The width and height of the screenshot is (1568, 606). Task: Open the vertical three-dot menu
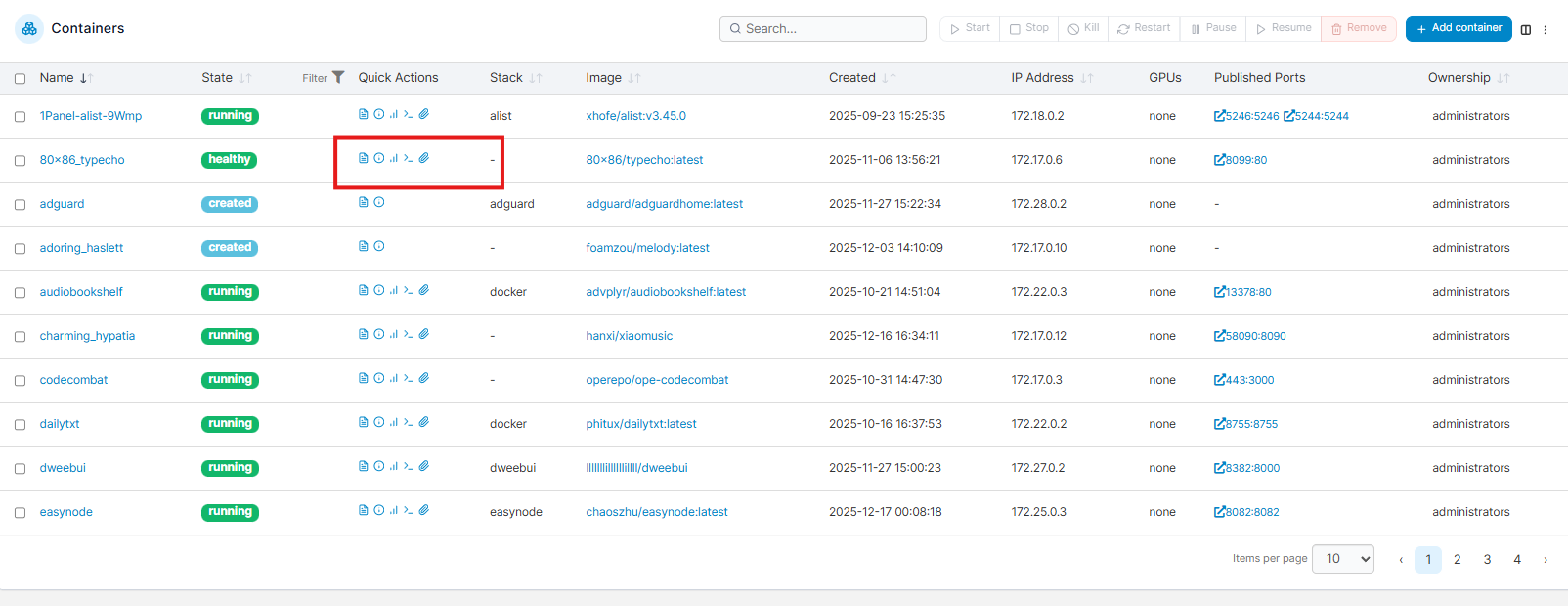[1546, 29]
